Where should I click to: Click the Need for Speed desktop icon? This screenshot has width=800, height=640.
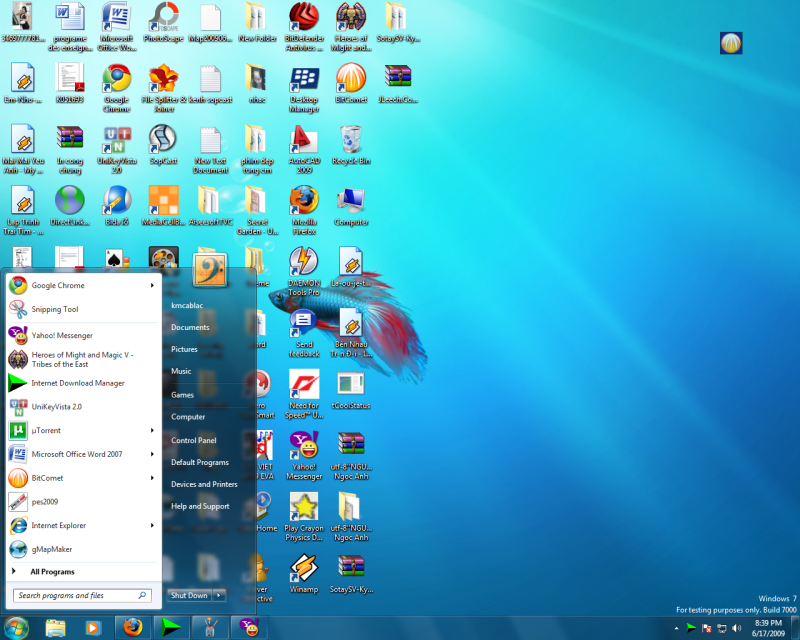(x=303, y=386)
